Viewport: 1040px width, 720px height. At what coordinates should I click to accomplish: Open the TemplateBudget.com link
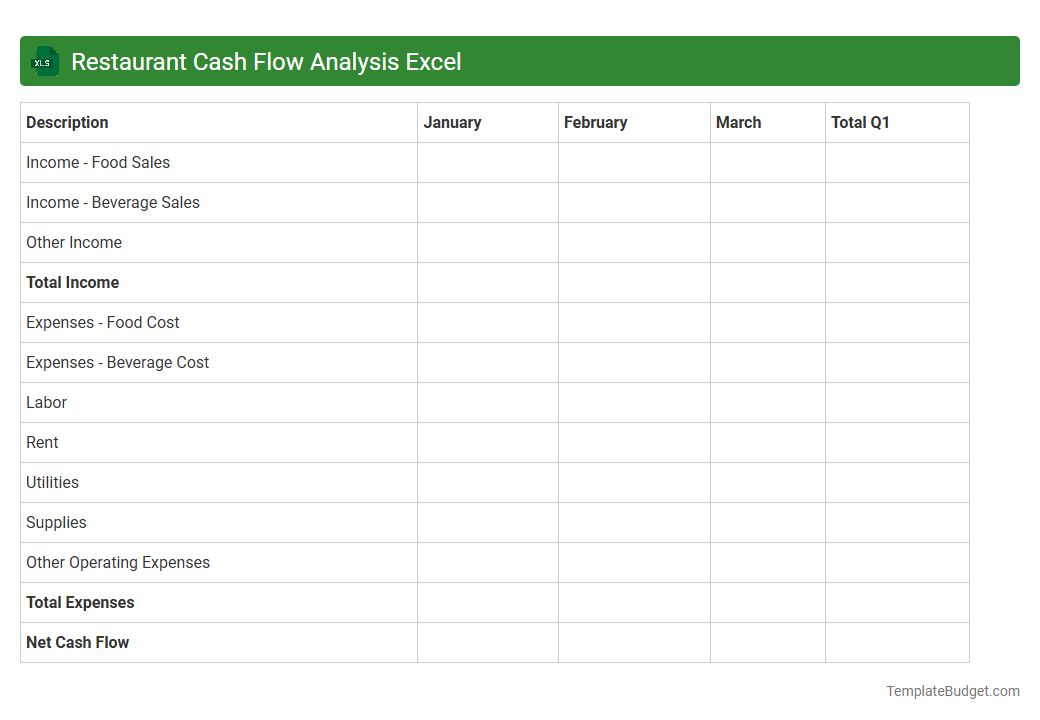952,690
